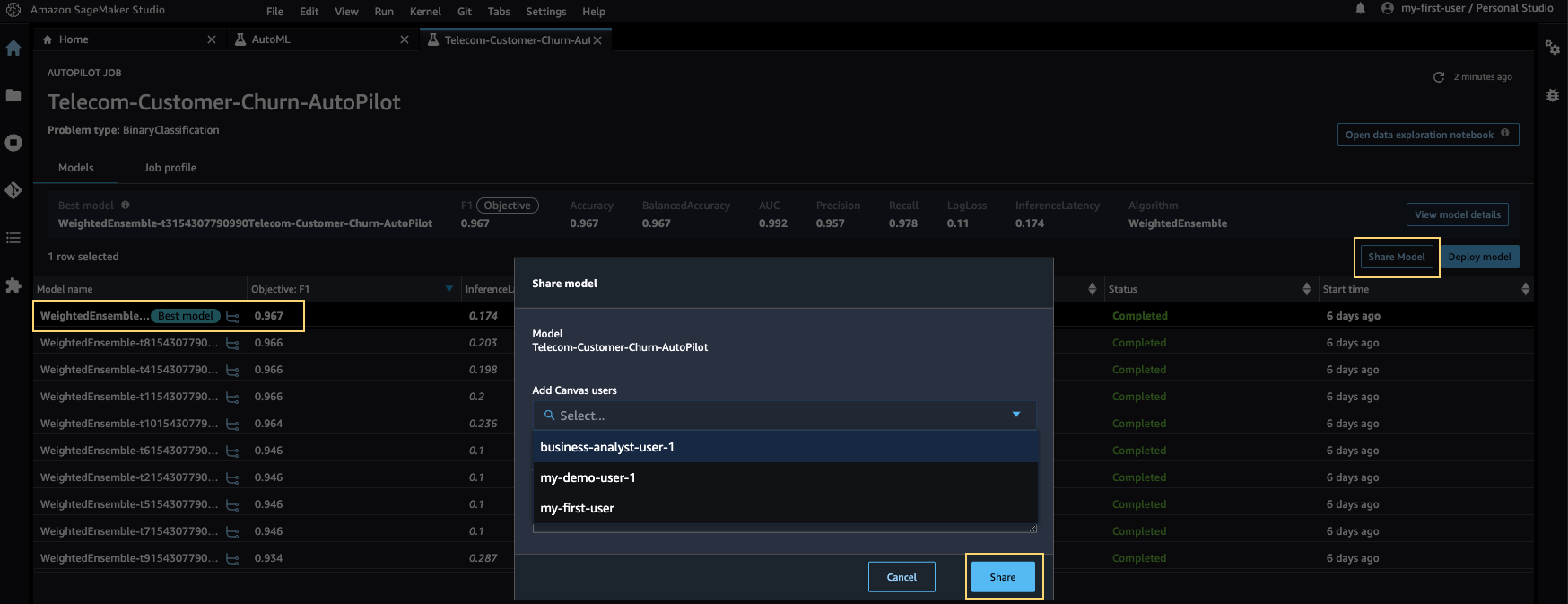Open the Edit menu
Screen dimensions: 1568x604
[x=309, y=12]
